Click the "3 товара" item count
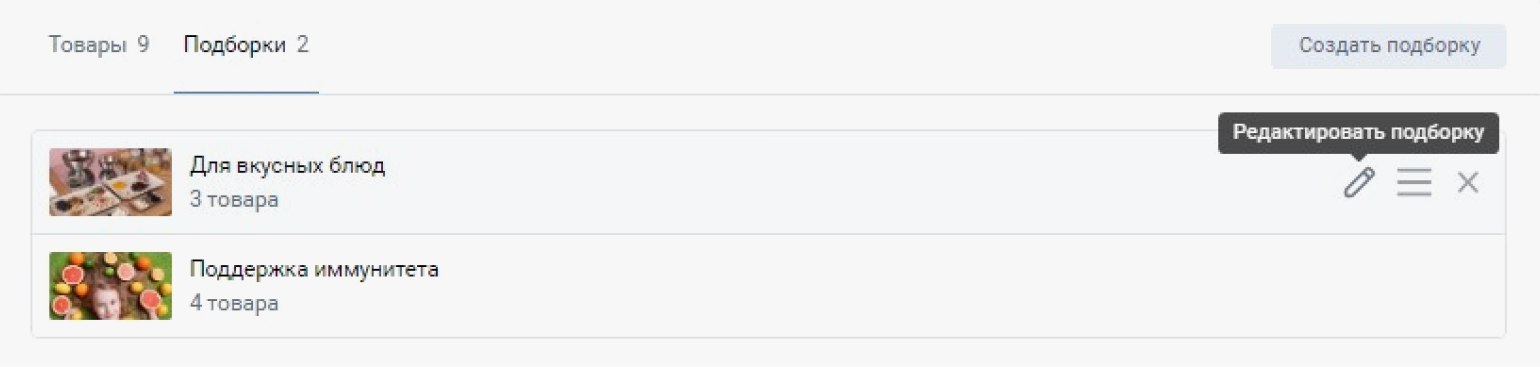Image resolution: width=1540 pixels, height=367 pixels. 234,200
